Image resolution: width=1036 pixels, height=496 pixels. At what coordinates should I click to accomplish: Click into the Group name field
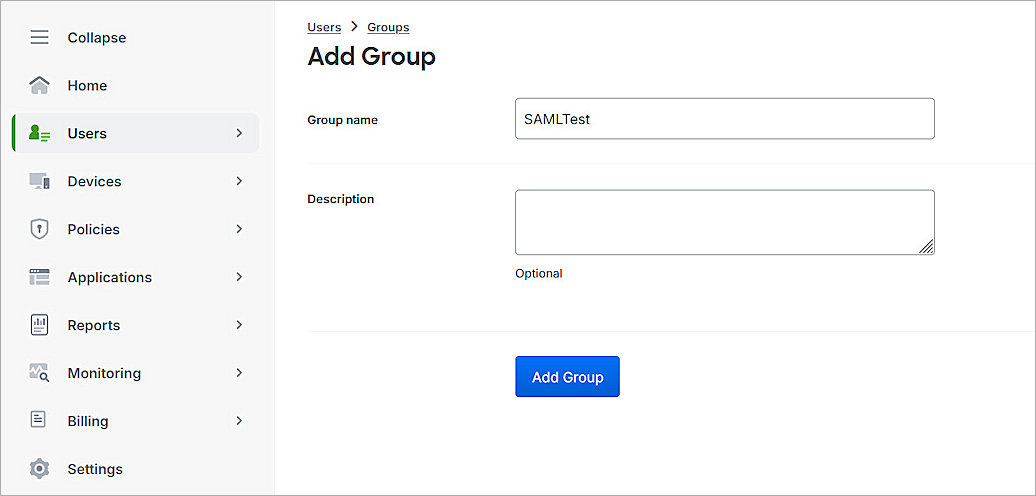tap(724, 119)
